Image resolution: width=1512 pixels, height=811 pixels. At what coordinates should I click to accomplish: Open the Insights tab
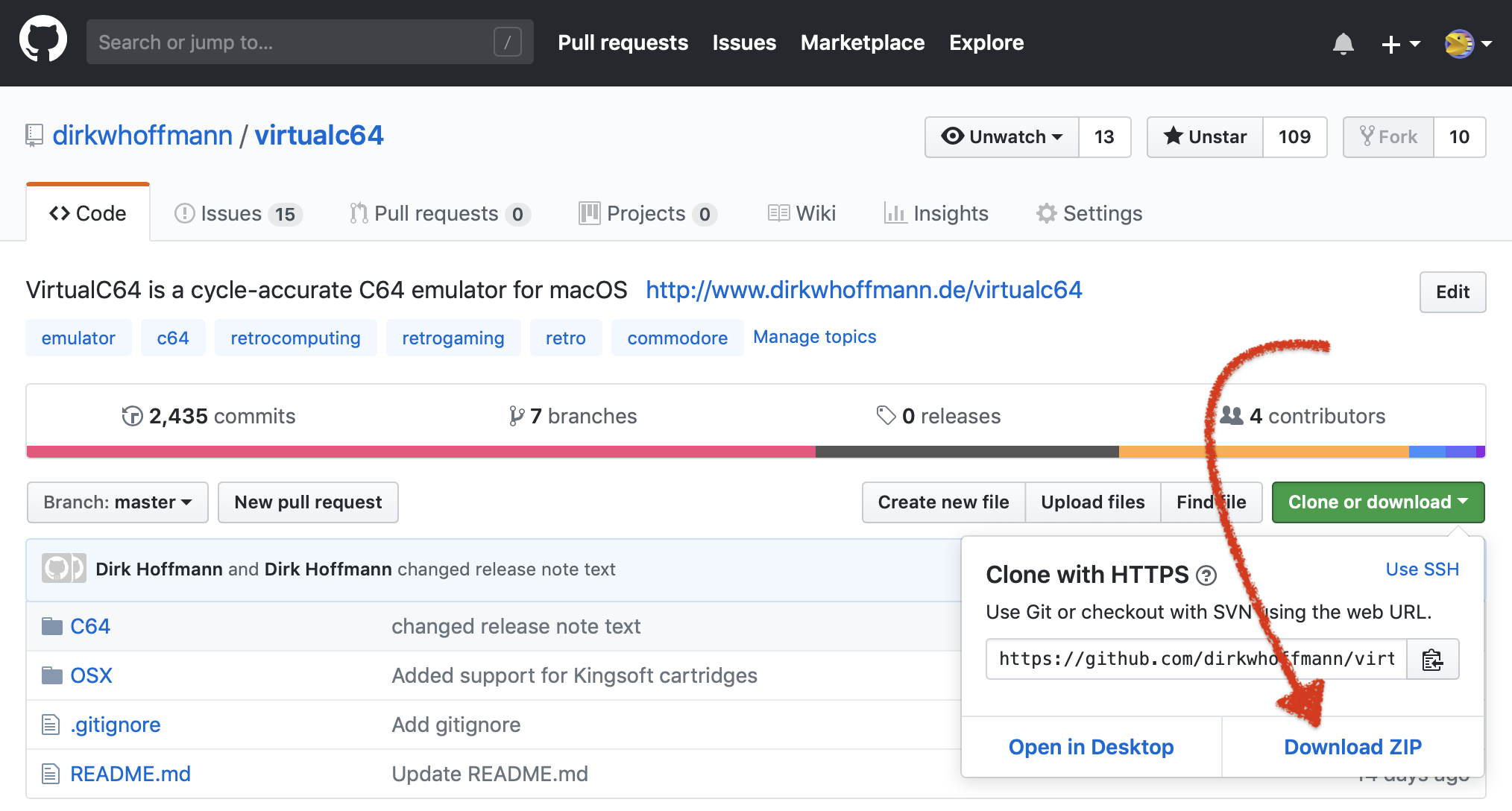(936, 214)
